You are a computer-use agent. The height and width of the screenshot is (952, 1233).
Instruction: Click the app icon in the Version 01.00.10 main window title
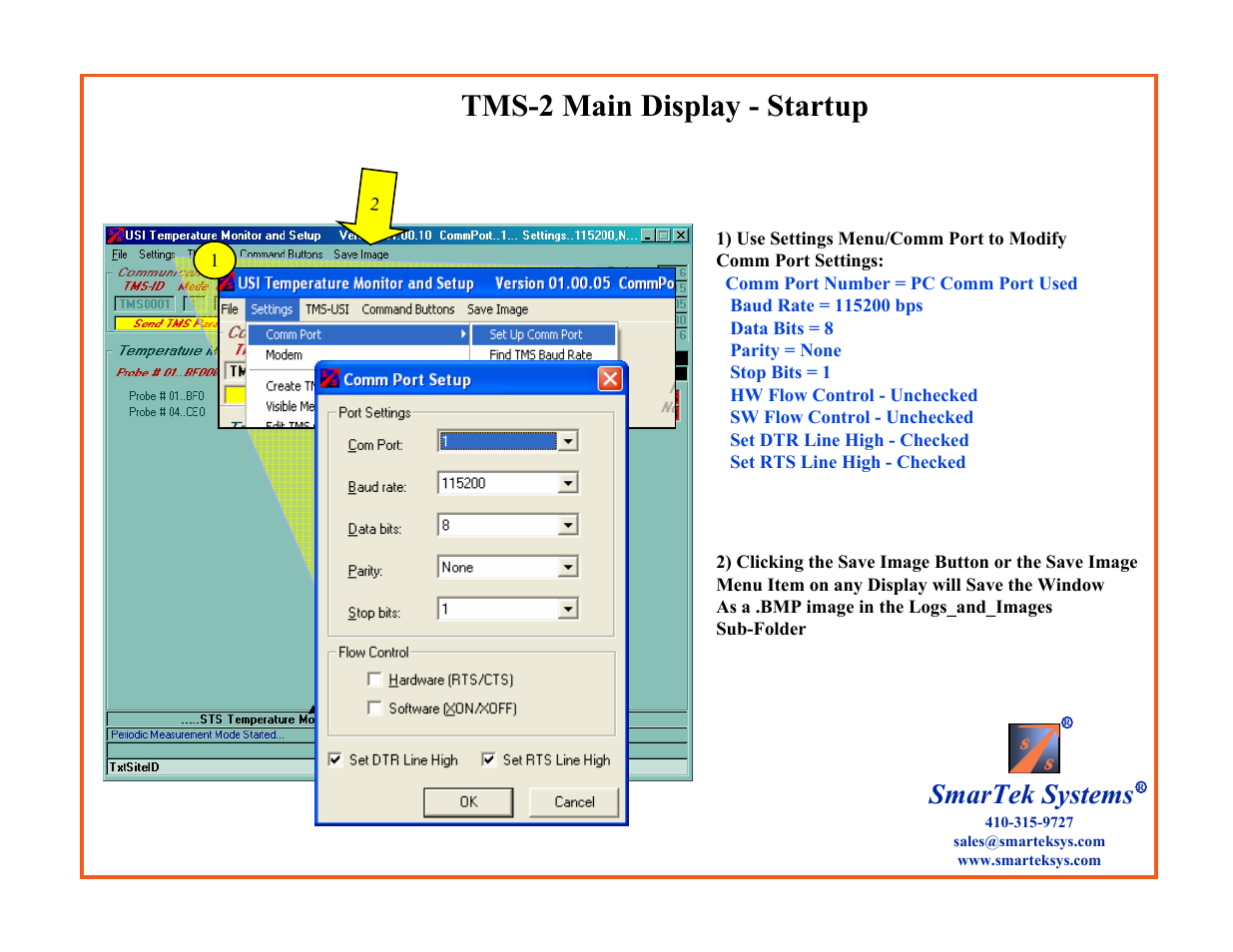(x=115, y=236)
